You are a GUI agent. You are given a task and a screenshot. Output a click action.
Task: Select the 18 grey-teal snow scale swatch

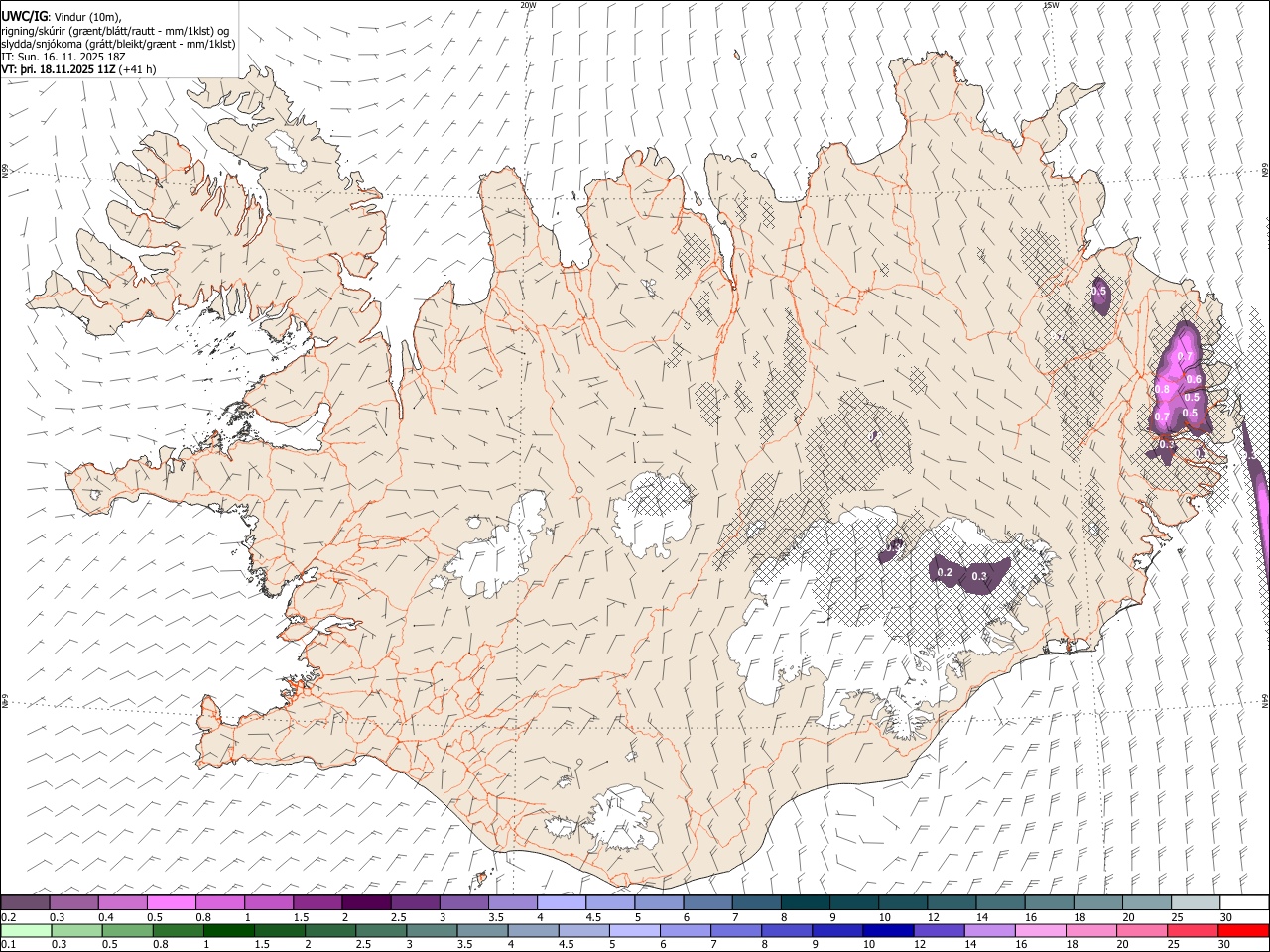(x=1098, y=903)
